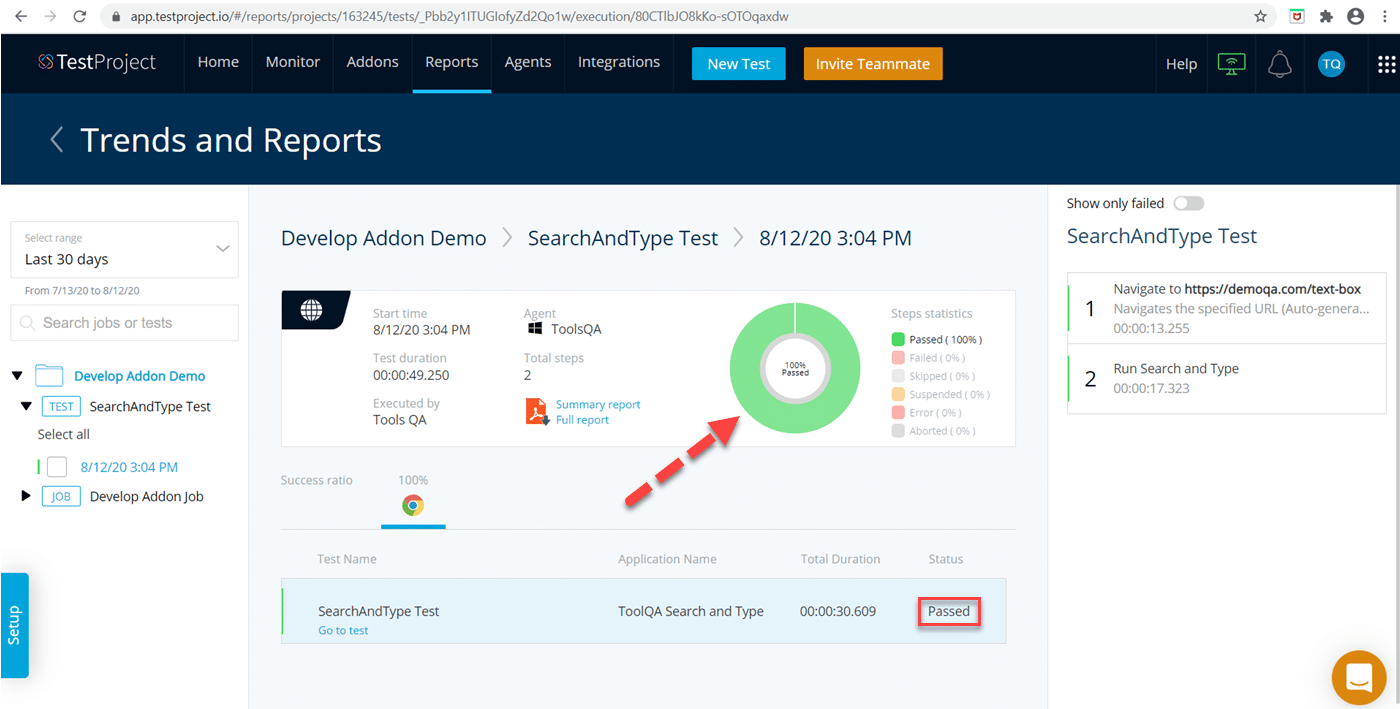1400x709 pixels.
Task: Open the Setup side tab
Action: (x=14, y=625)
